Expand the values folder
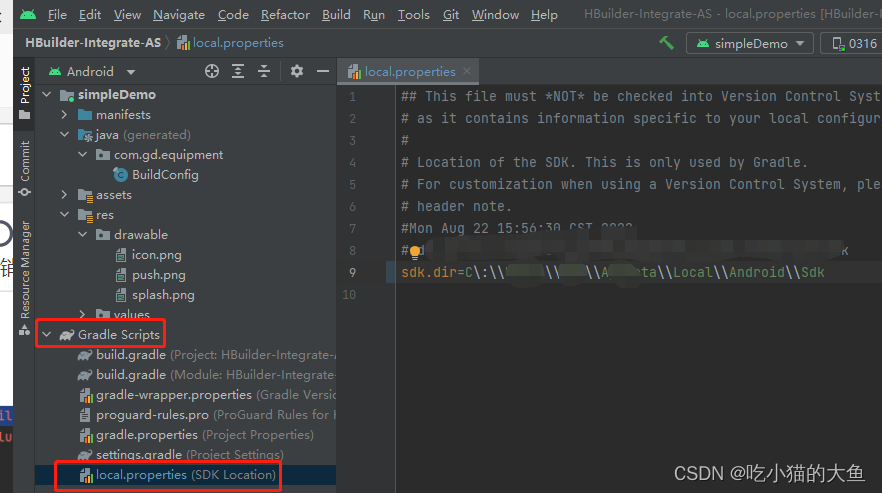Screen dimensions: 882x493 coord(83,313)
